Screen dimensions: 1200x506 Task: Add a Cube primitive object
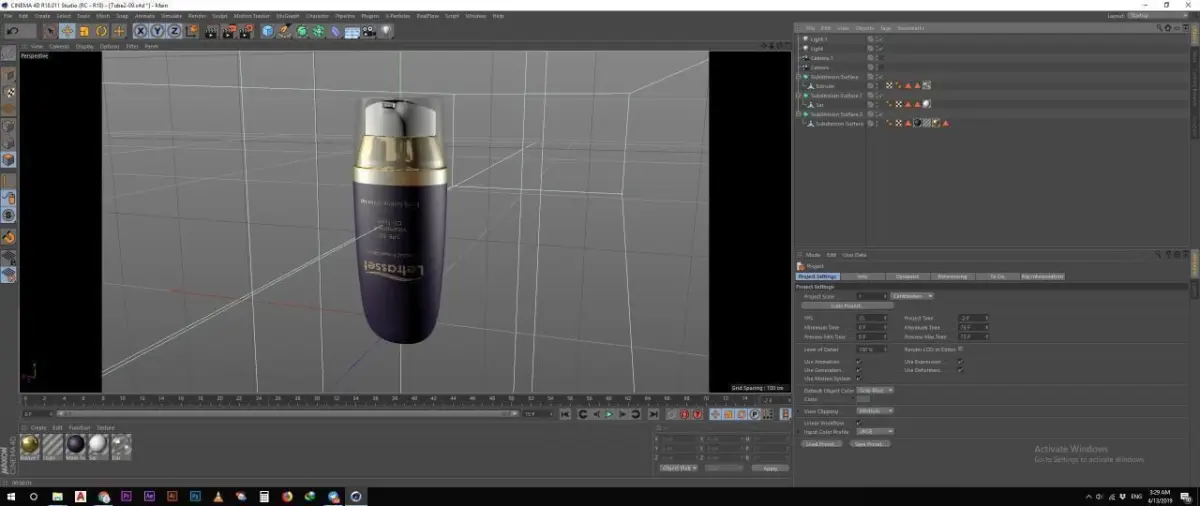pos(267,31)
